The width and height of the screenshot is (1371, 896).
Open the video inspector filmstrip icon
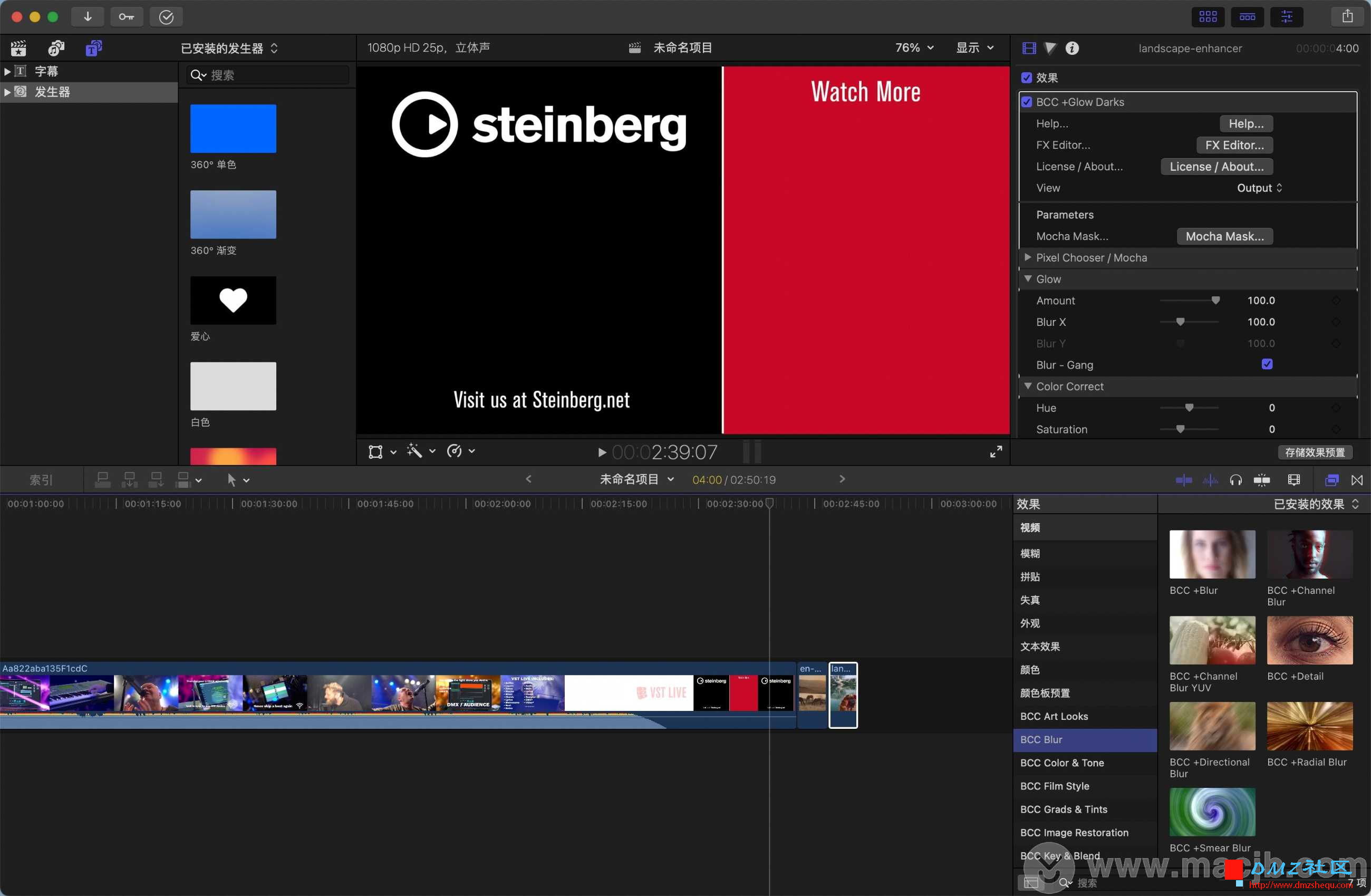tap(1029, 49)
